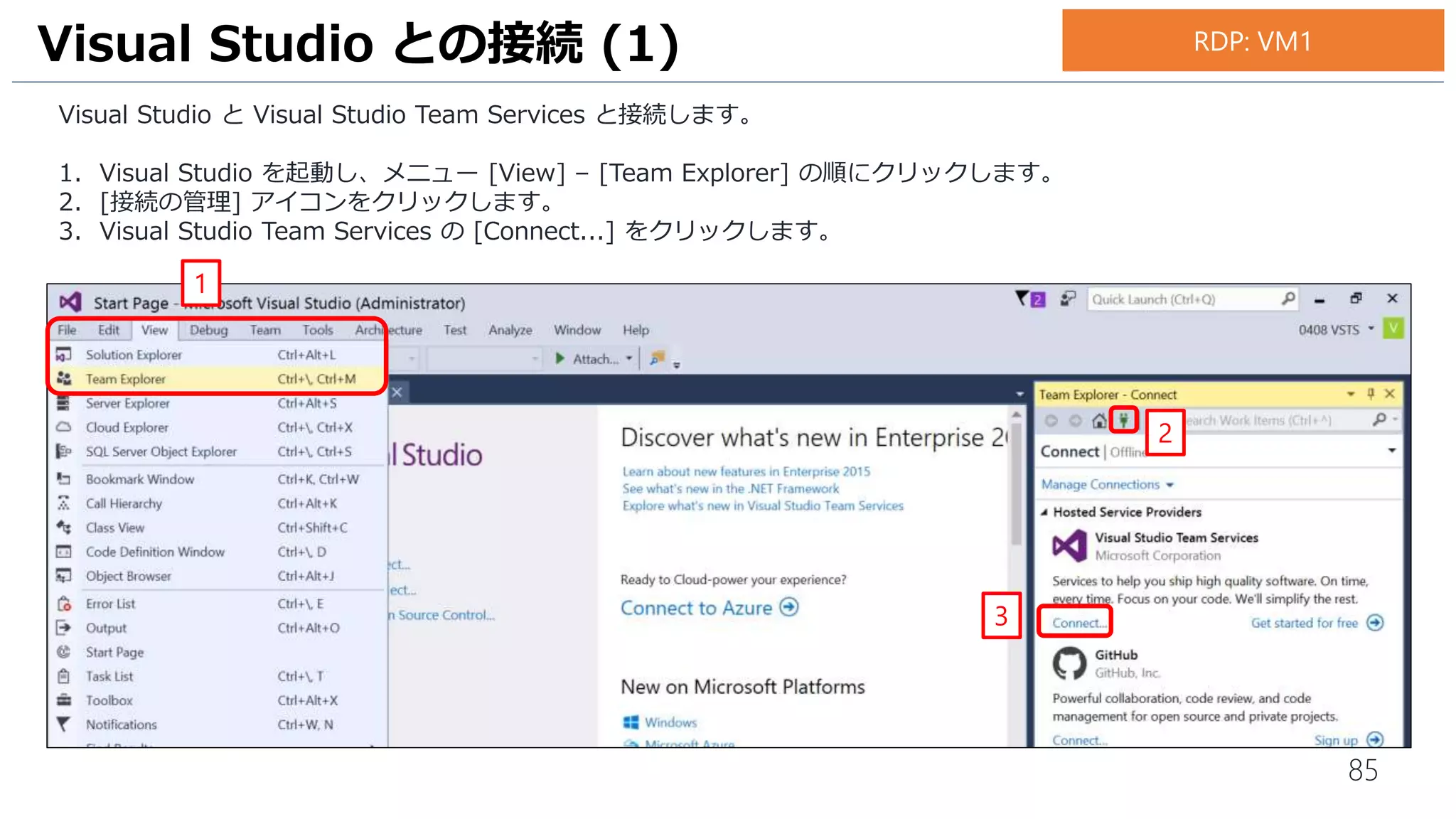Click the Send Feedback icon in title bar
The height and width of the screenshot is (819, 1456).
1068,299
